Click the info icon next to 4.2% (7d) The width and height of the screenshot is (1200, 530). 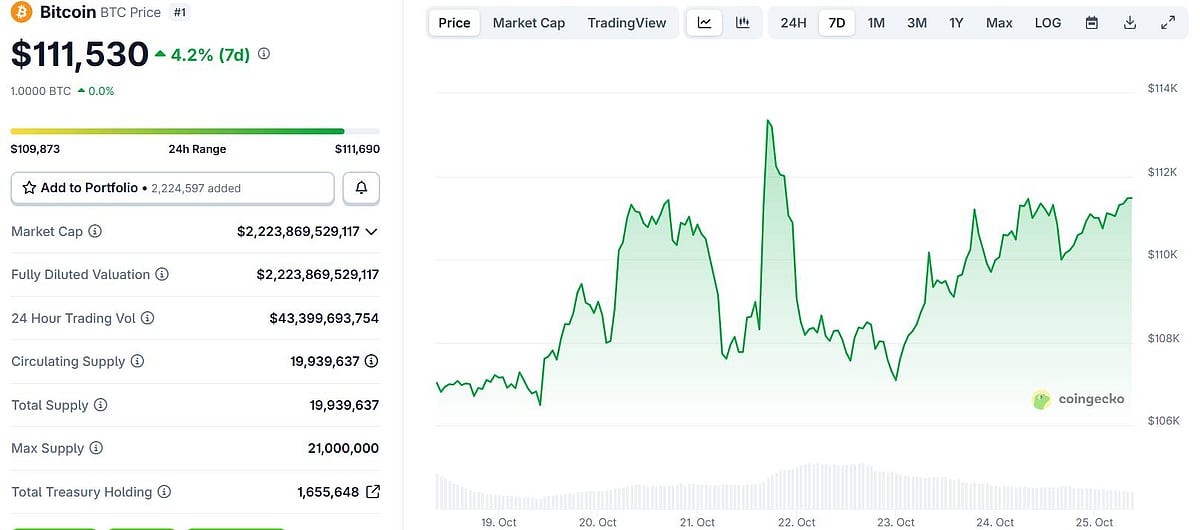(264, 54)
